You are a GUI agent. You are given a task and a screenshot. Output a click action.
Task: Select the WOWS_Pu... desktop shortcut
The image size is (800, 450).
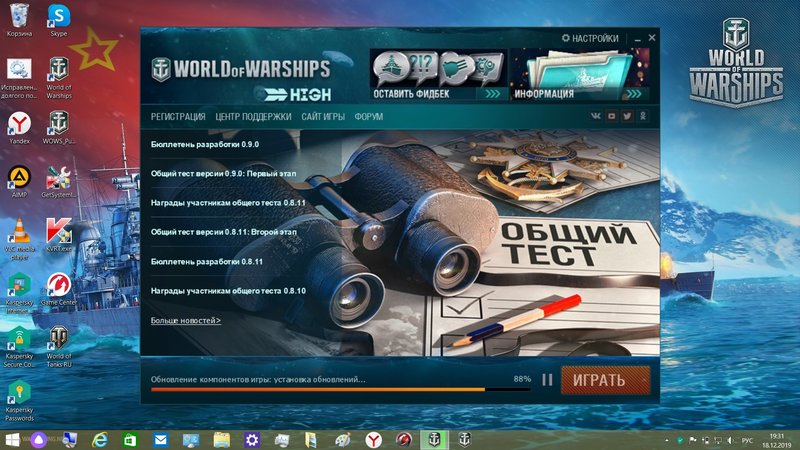coord(59,128)
